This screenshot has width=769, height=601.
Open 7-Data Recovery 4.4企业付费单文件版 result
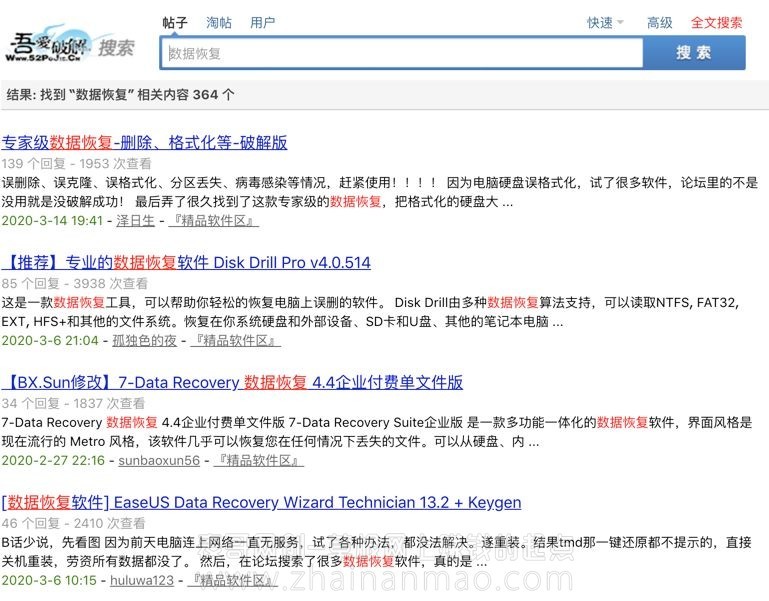pyautogui.click(x=232, y=382)
